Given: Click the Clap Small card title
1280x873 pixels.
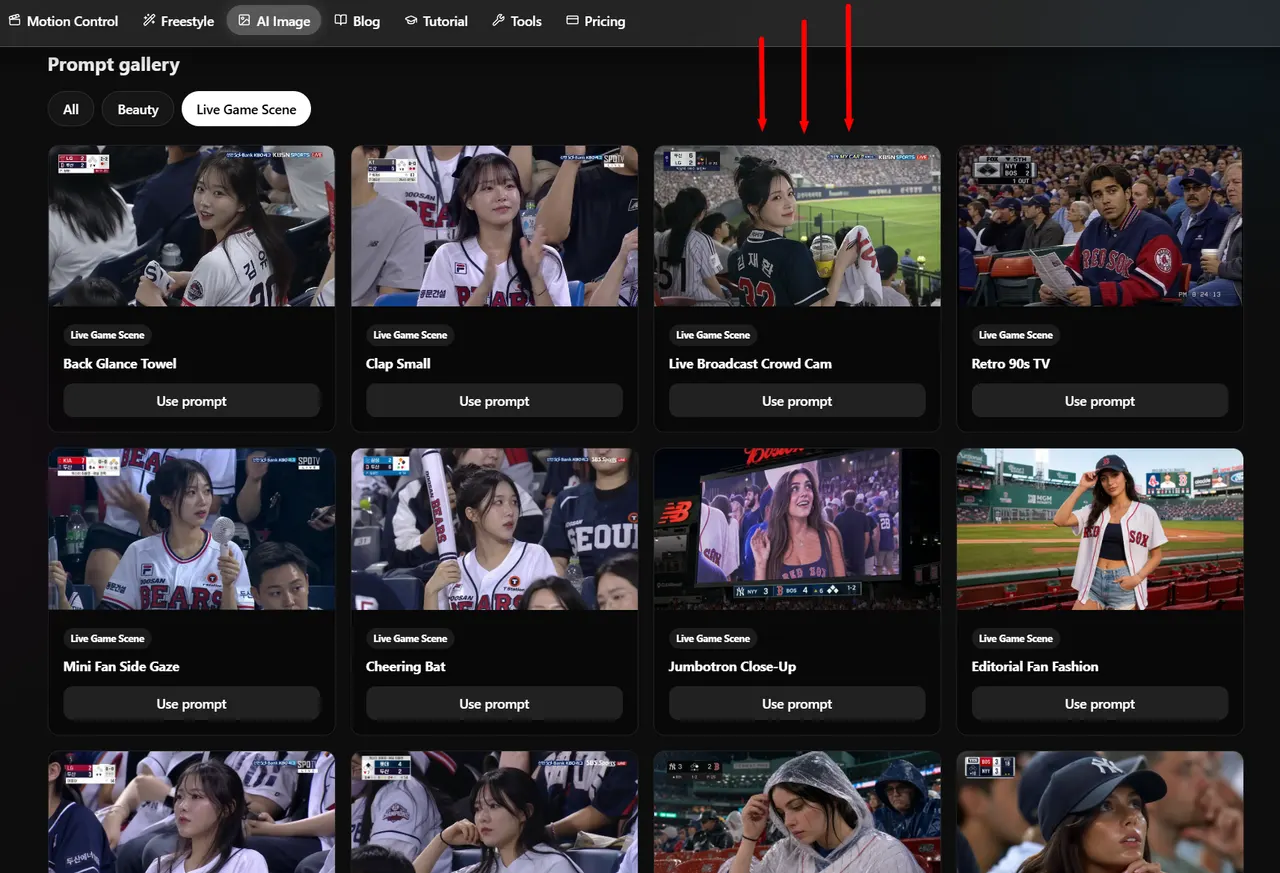Looking at the screenshot, I should (x=398, y=364).
